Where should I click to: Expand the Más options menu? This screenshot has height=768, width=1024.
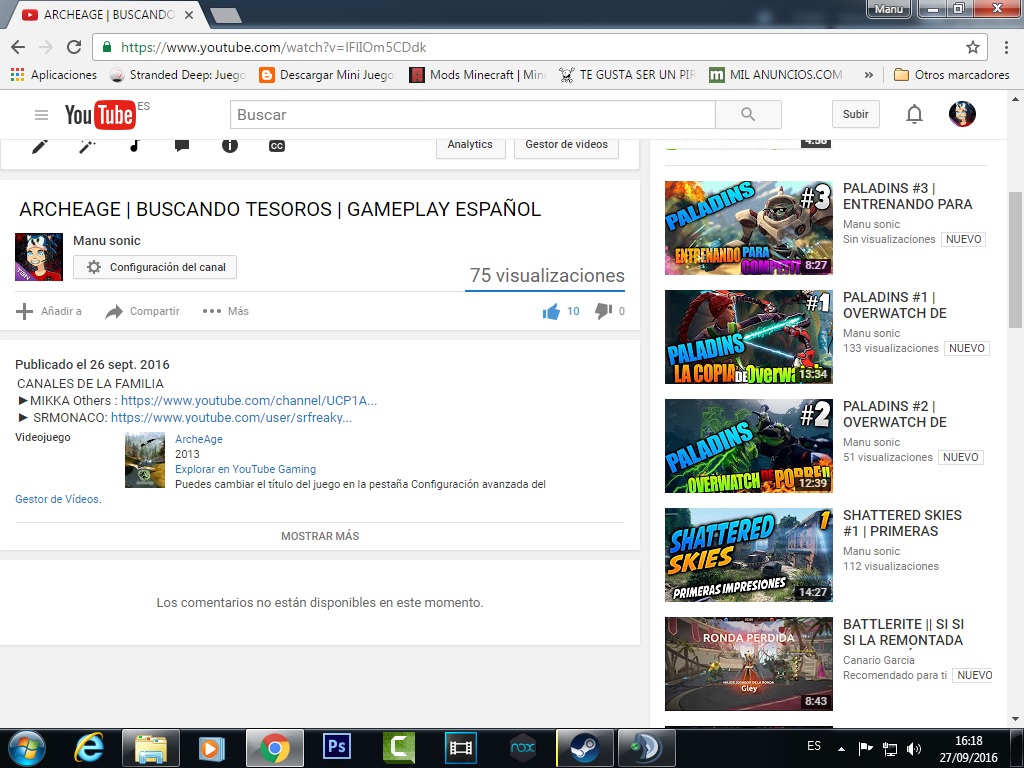click(x=225, y=312)
